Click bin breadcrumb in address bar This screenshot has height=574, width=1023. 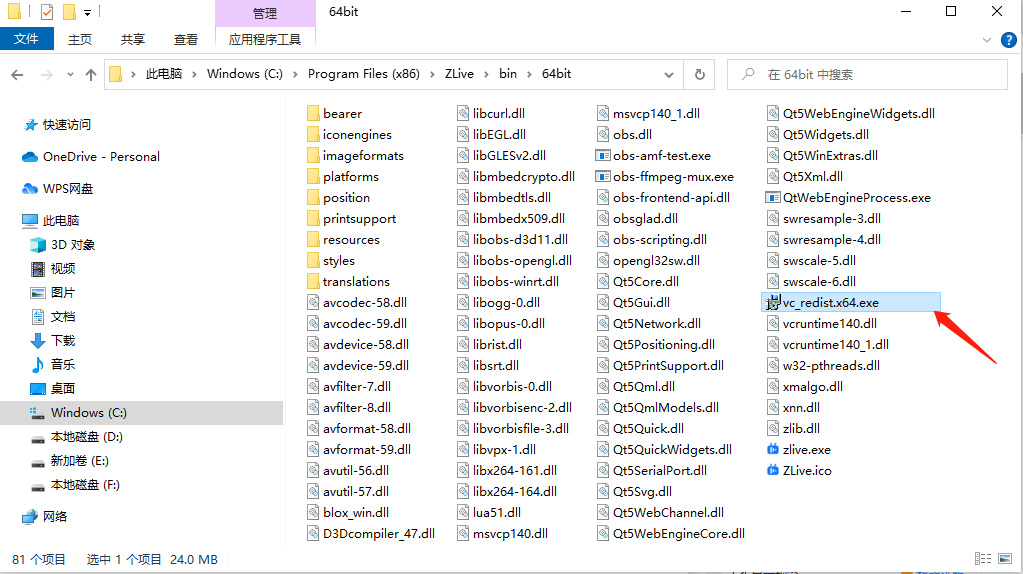(508, 74)
